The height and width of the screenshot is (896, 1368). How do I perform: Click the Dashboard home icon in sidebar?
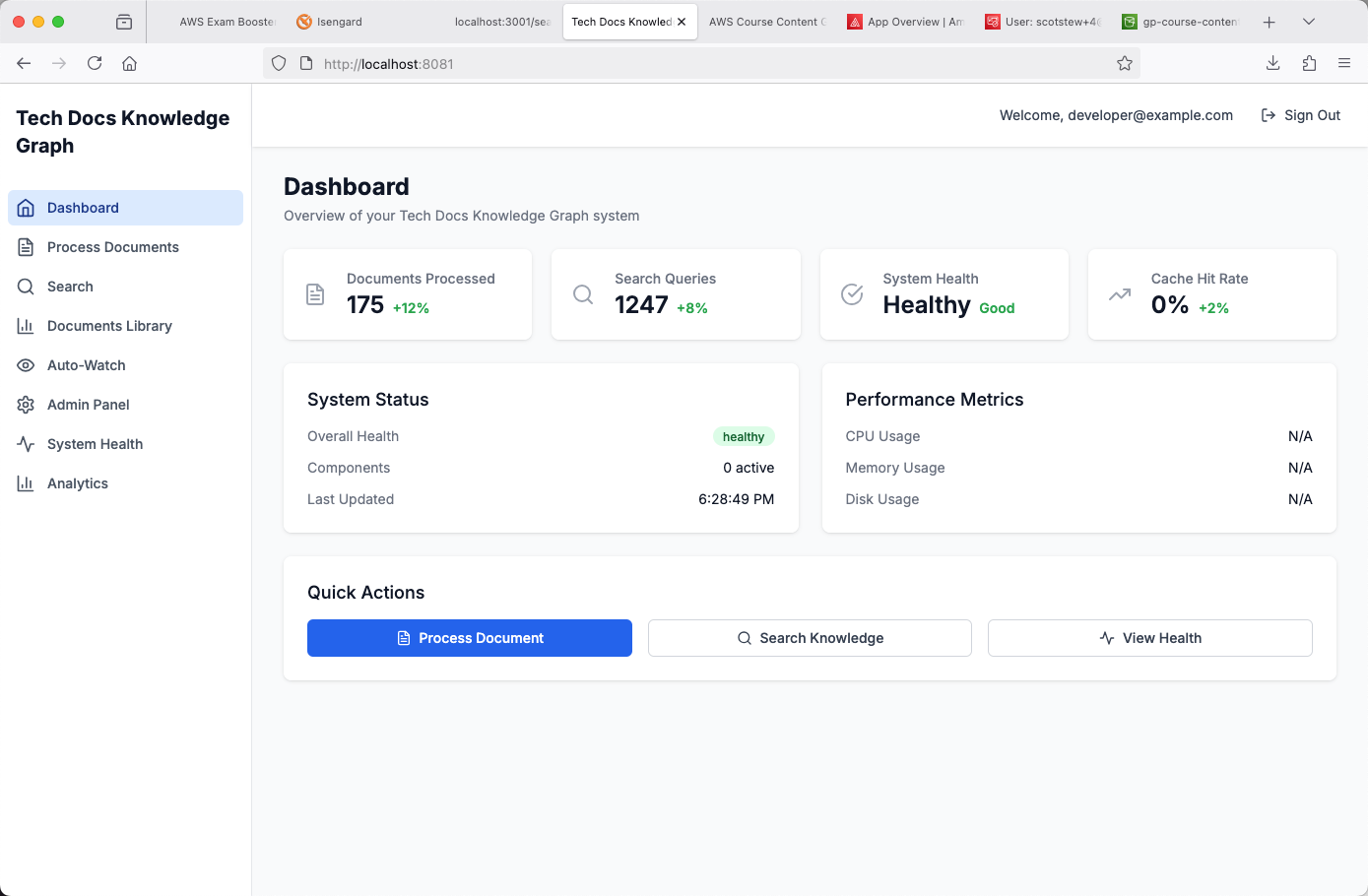click(27, 208)
